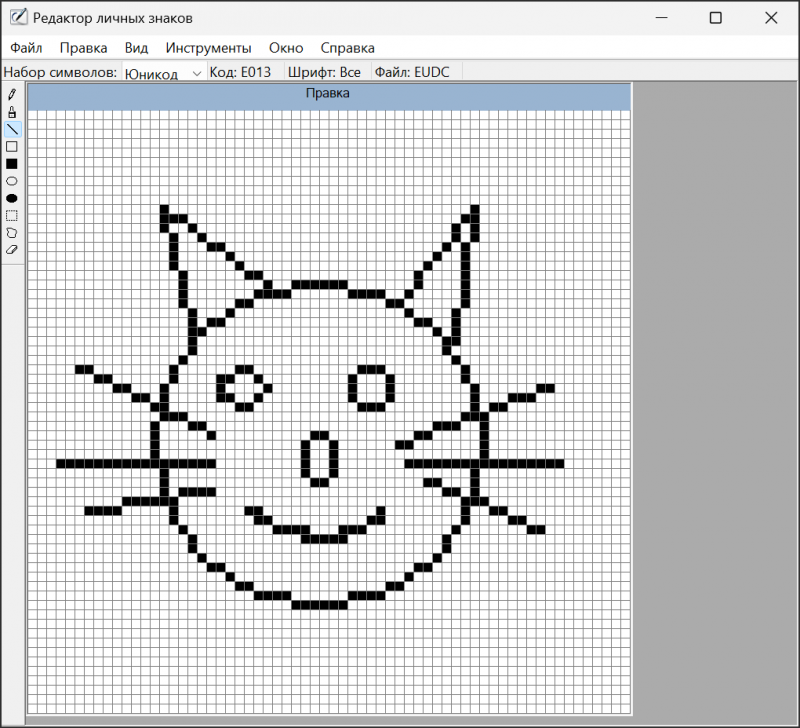Click the application icon in the title bar
The height and width of the screenshot is (728, 800).
(x=17, y=18)
